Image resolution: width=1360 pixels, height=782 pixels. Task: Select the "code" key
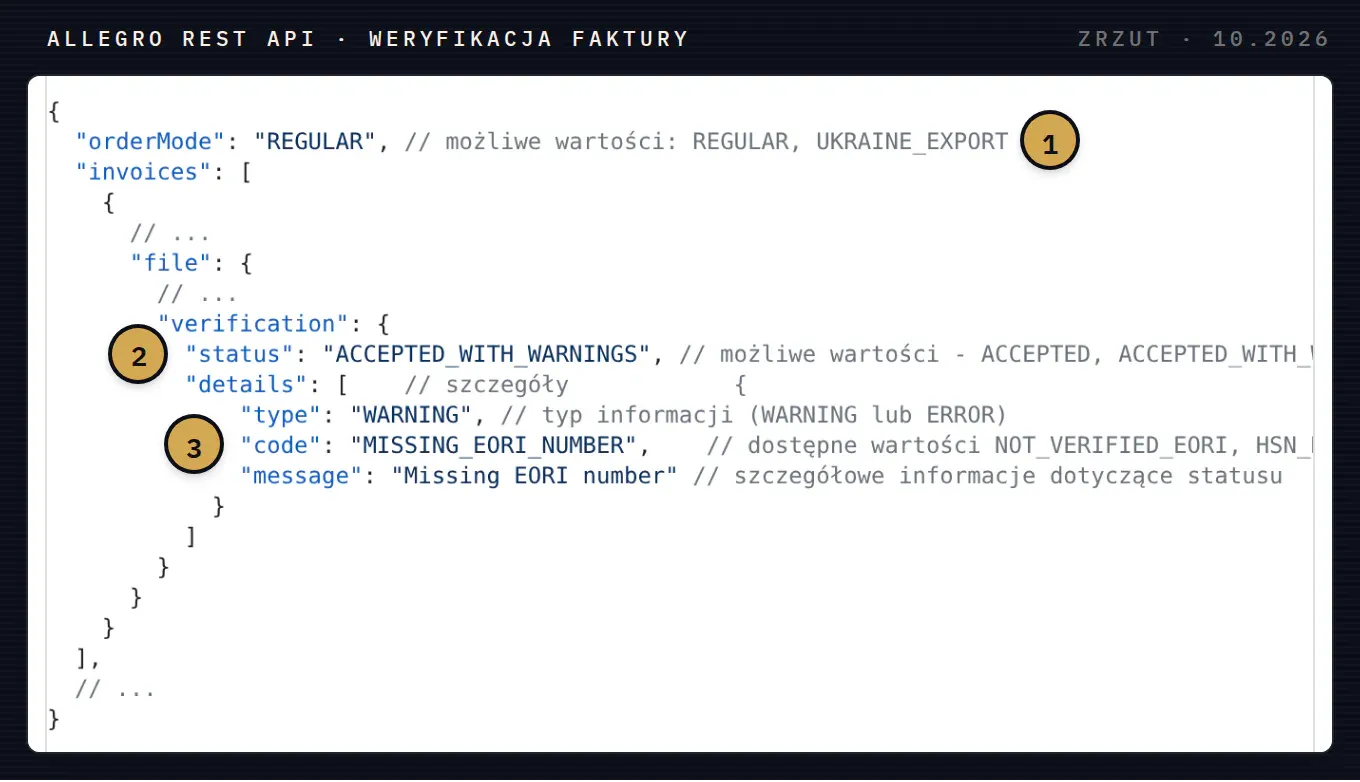click(280, 446)
